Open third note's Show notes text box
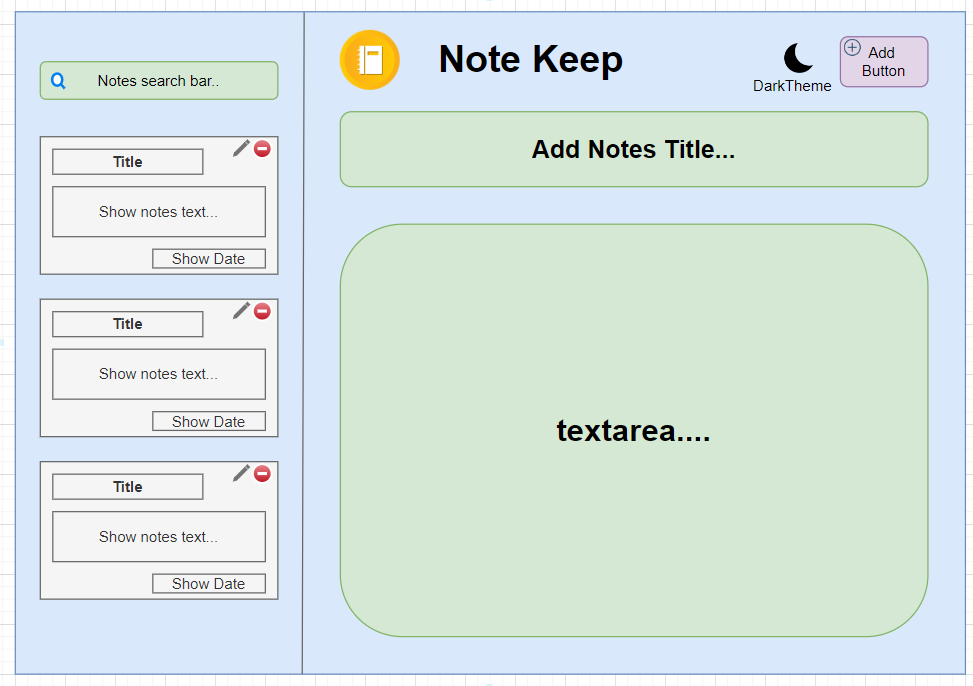Image resolution: width=973 pixels, height=686 pixels. click(159, 536)
